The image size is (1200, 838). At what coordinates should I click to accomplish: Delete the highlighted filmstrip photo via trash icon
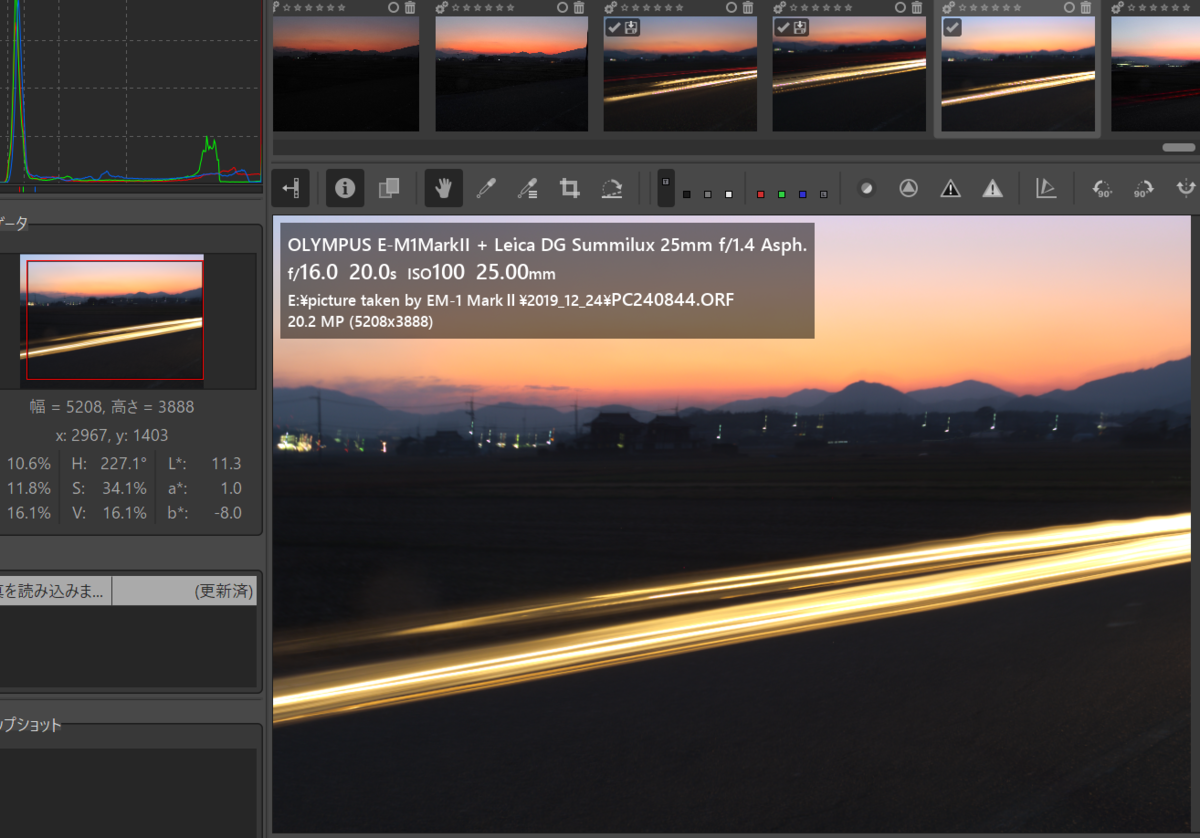(x=1086, y=7)
